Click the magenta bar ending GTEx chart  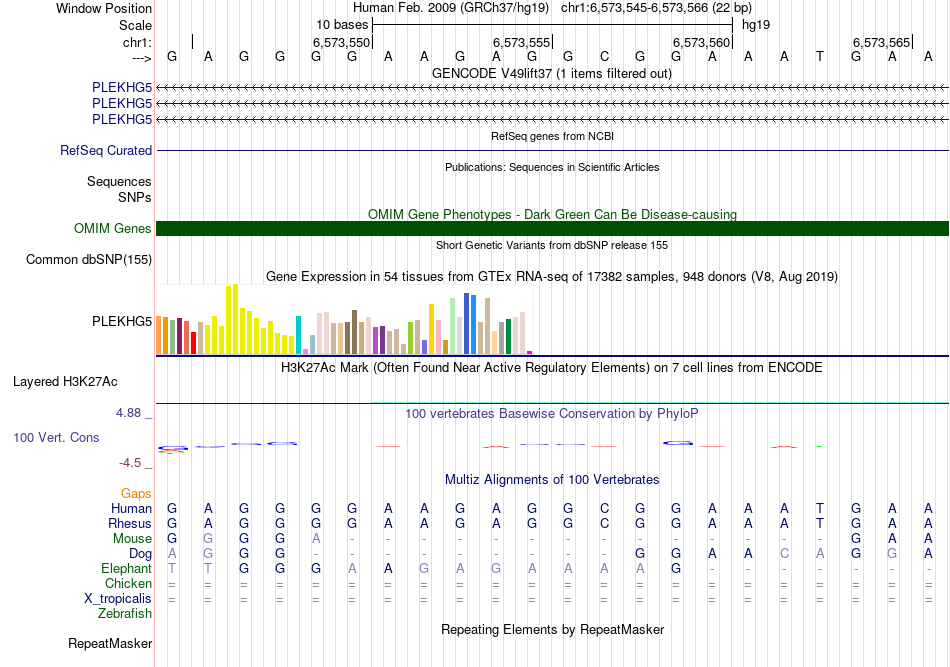pos(530,353)
